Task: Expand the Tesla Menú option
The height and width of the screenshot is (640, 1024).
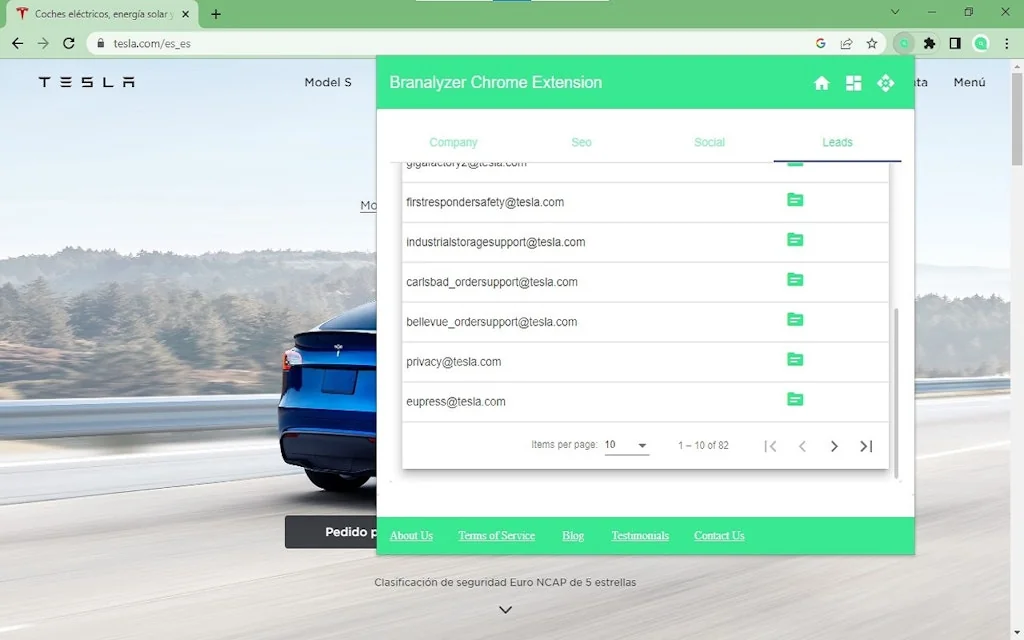Action: tap(969, 83)
